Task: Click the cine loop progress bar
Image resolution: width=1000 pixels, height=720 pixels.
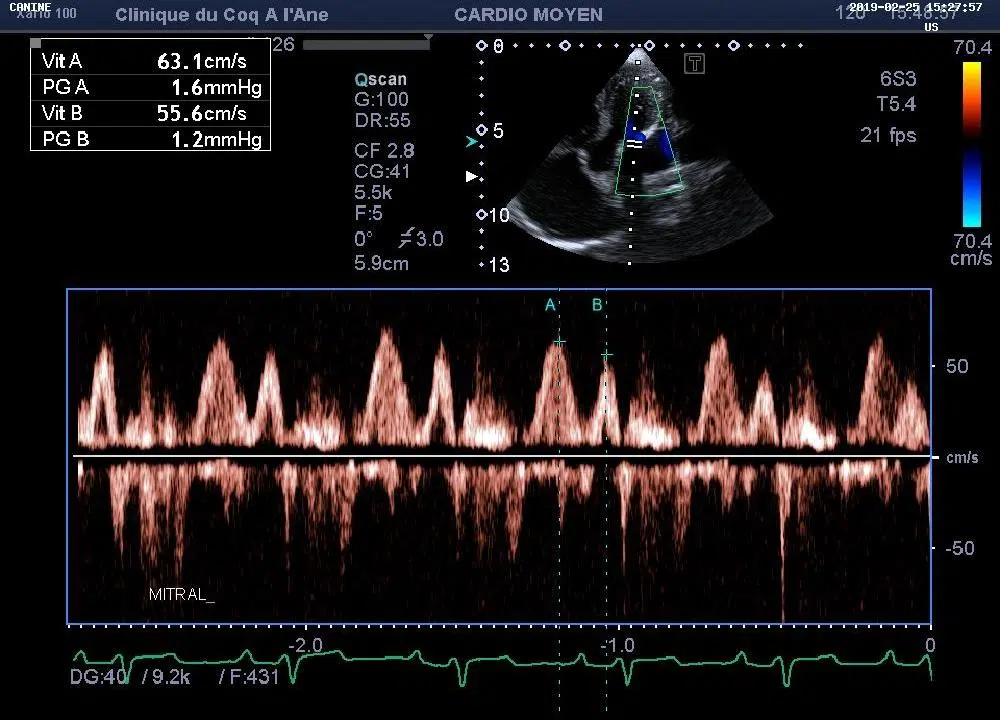Action: [365, 45]
